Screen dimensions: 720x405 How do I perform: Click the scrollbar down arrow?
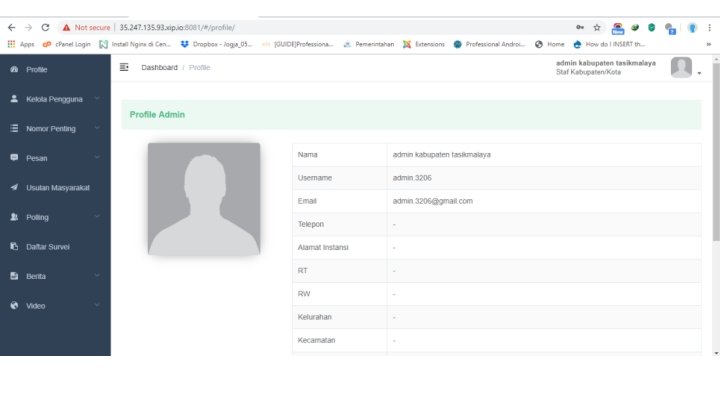pos(716,353)
